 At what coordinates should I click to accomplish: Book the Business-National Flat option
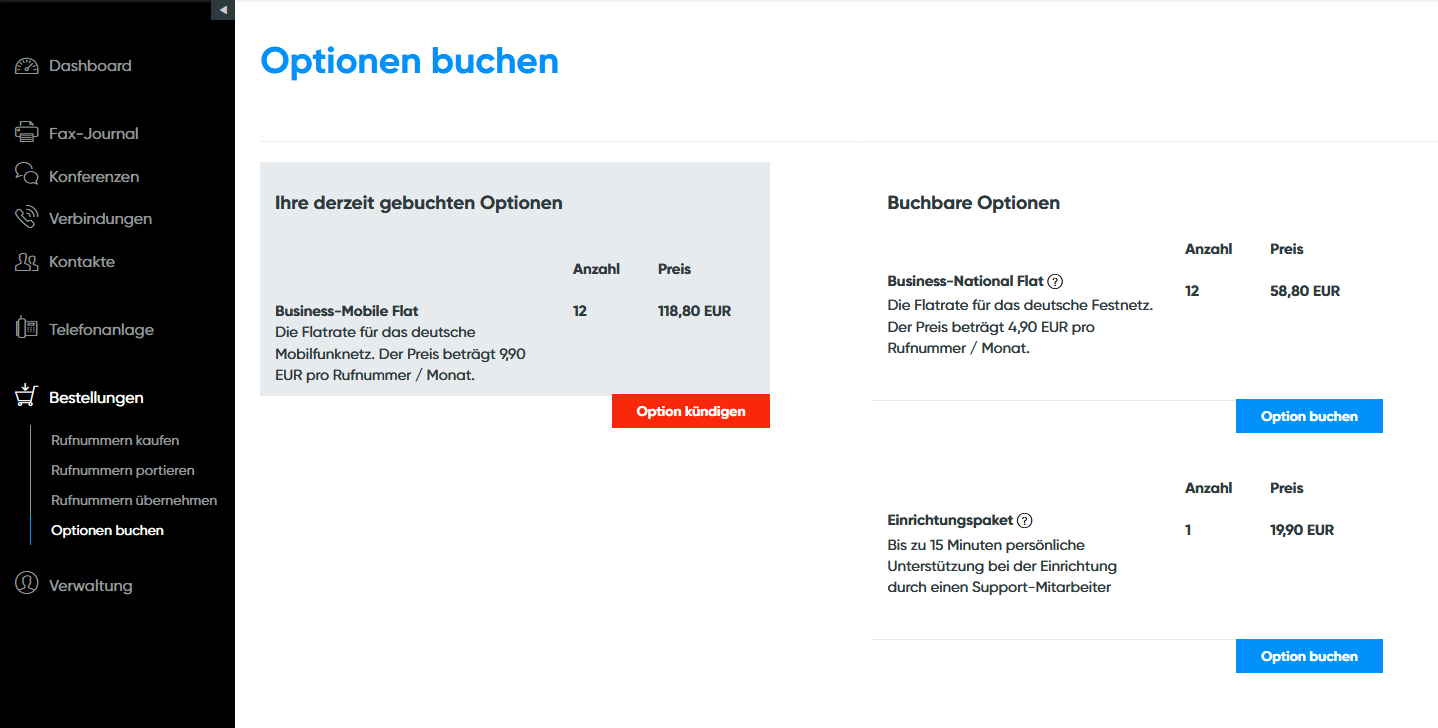(1309, 416)
